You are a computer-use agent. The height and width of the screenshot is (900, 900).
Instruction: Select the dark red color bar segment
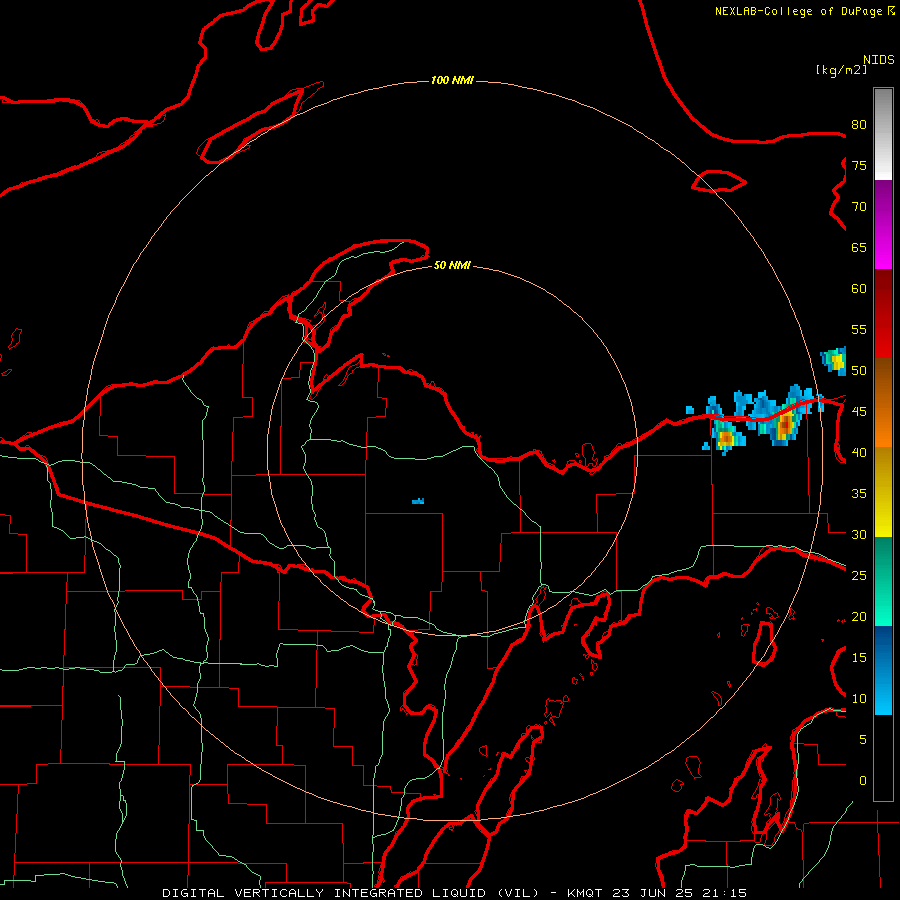pos(883,313)
